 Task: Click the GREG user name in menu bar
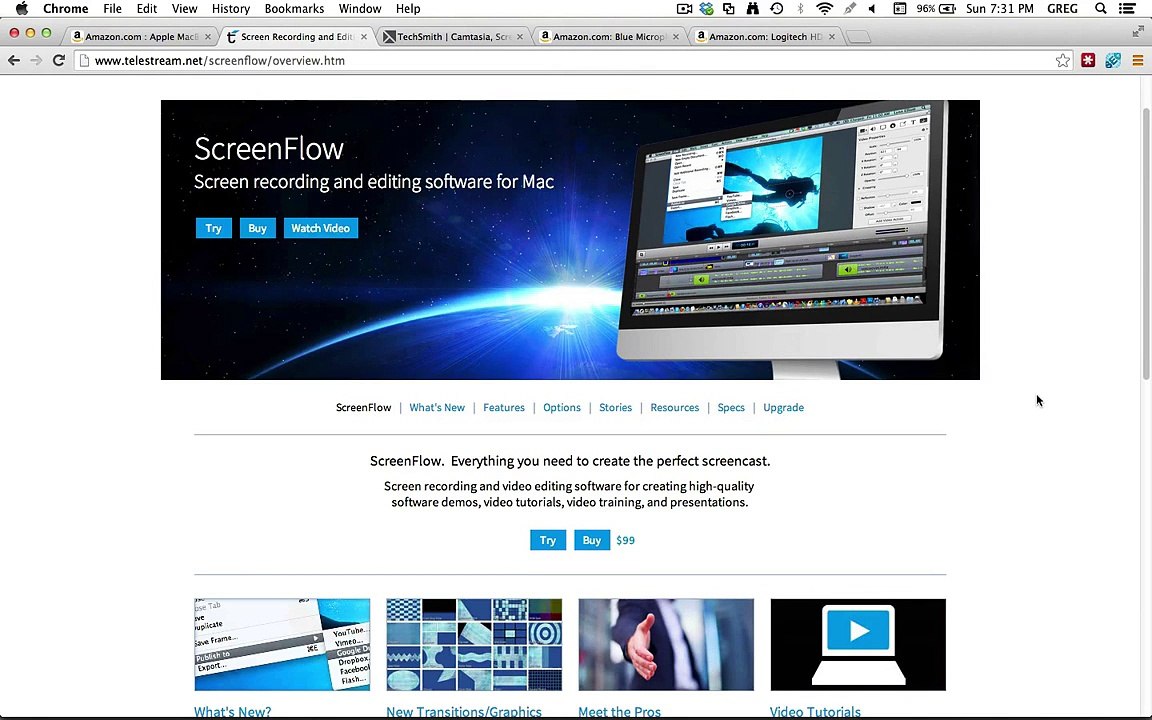click(x=1062, y=9)
